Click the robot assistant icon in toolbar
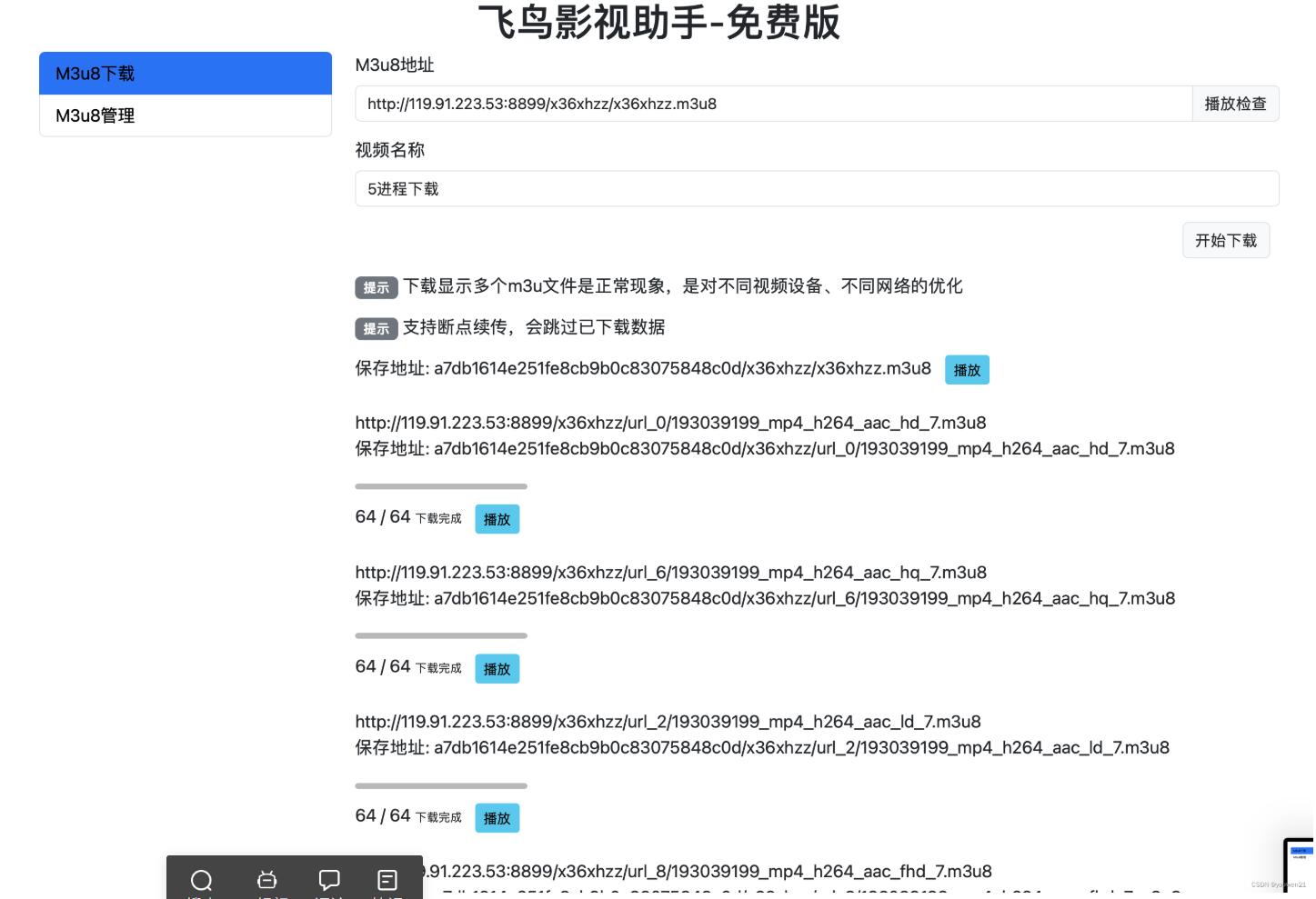This screenshot has width=1316, height=899. pyautogui.click(x=266, y=880)
